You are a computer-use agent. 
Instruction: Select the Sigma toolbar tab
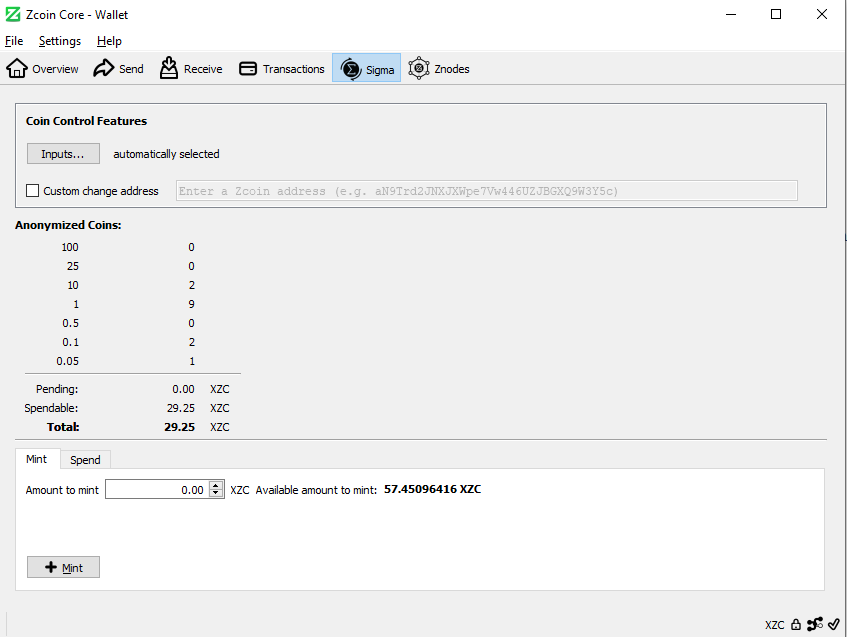coord(366,69)
